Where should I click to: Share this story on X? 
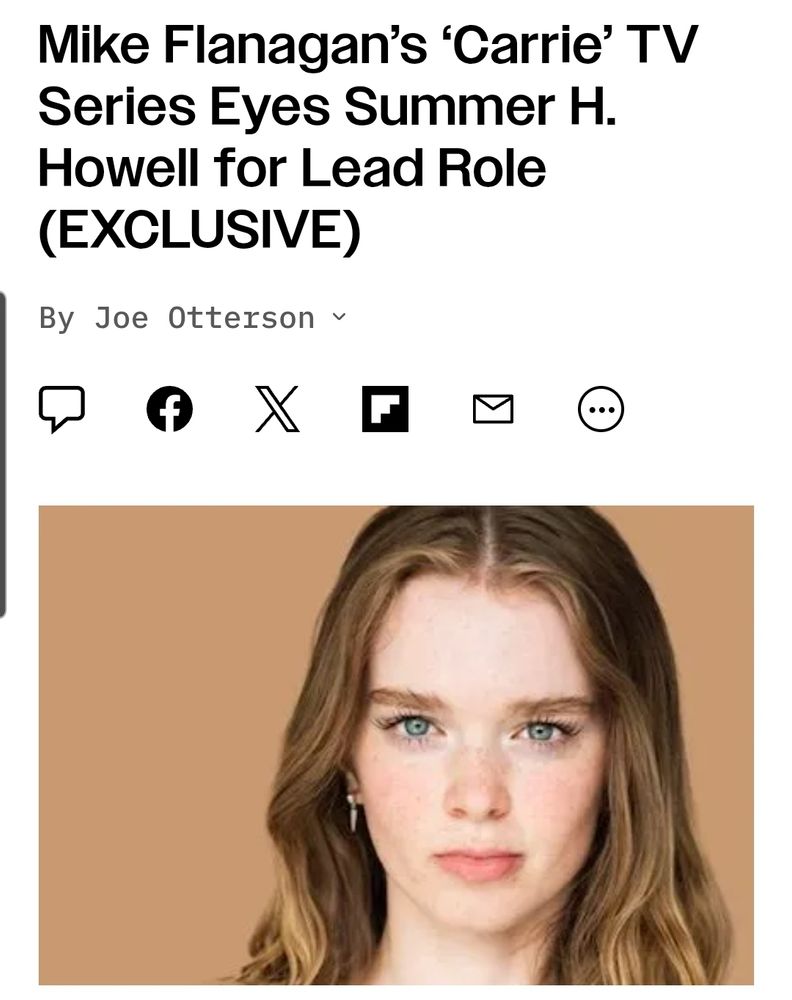[277, 409]
